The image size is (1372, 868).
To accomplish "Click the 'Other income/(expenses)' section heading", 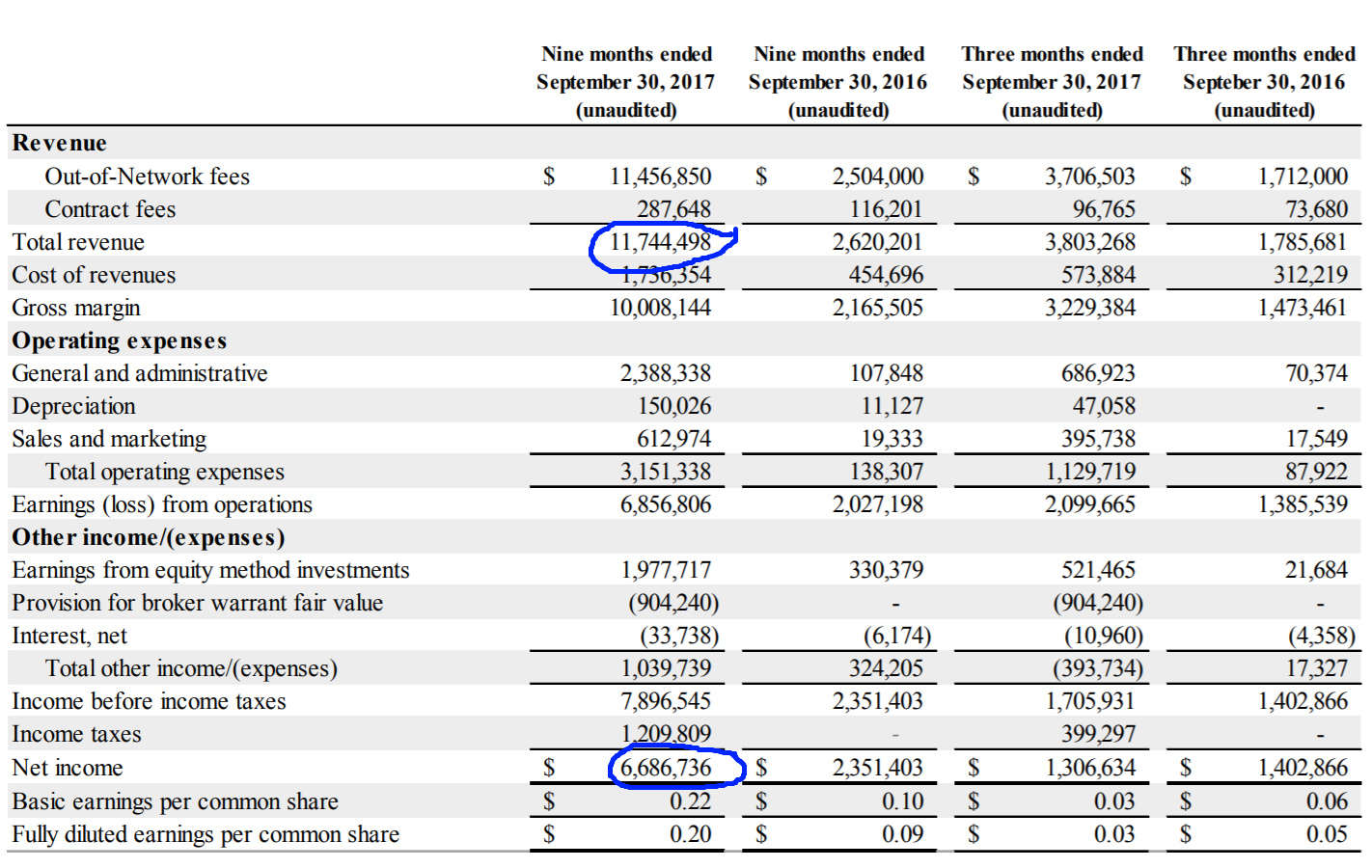I will coord(149,537).
